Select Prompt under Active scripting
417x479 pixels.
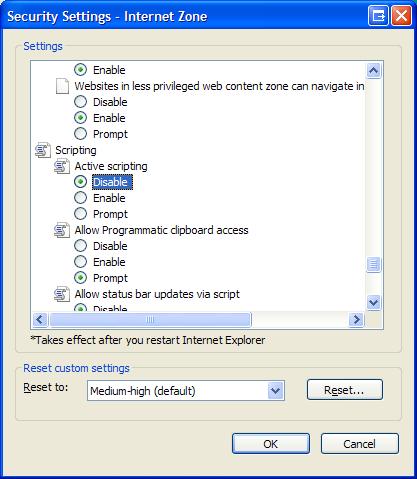(x=80, y=214)
